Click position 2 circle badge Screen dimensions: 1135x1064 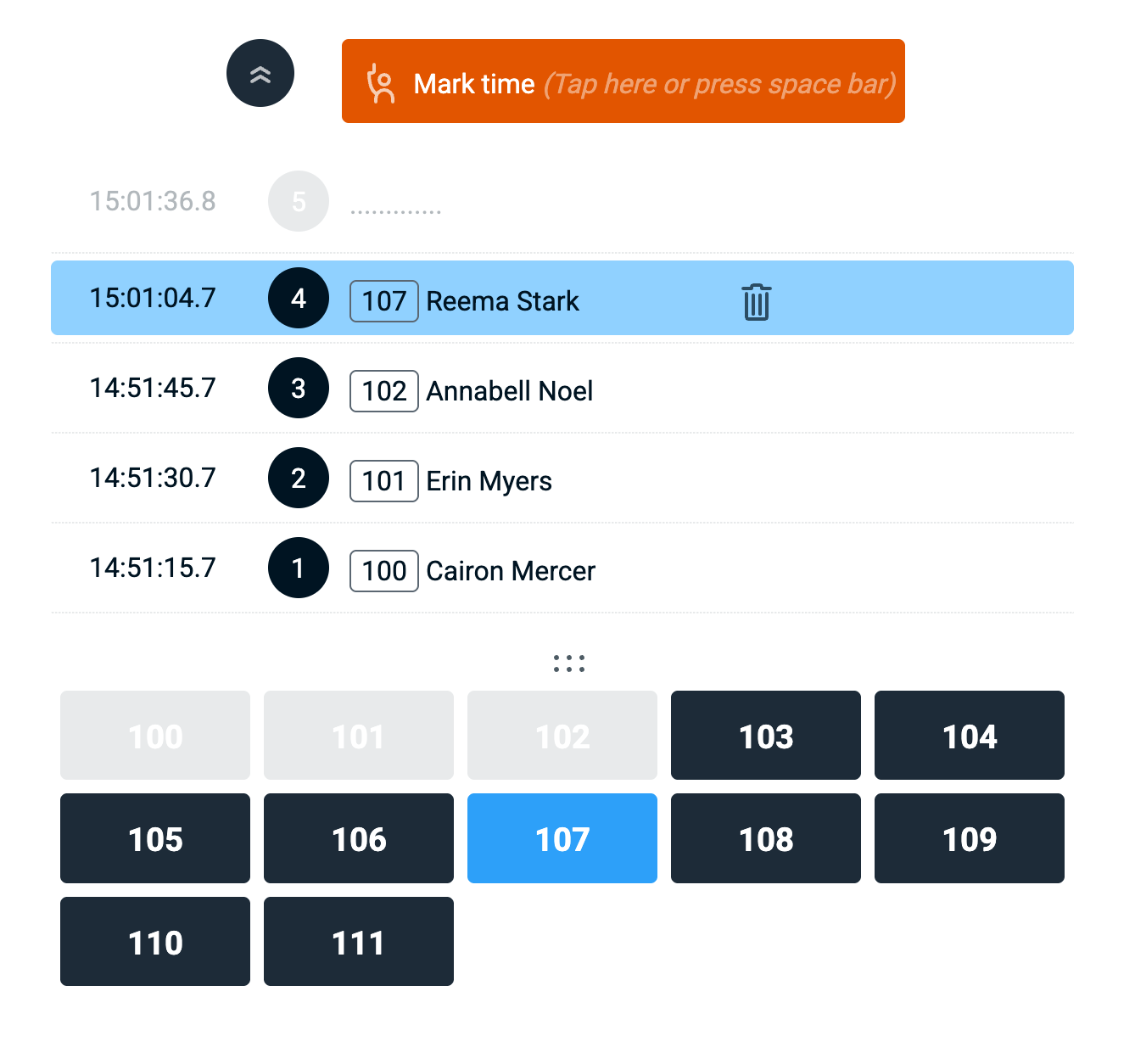(299, 479)
